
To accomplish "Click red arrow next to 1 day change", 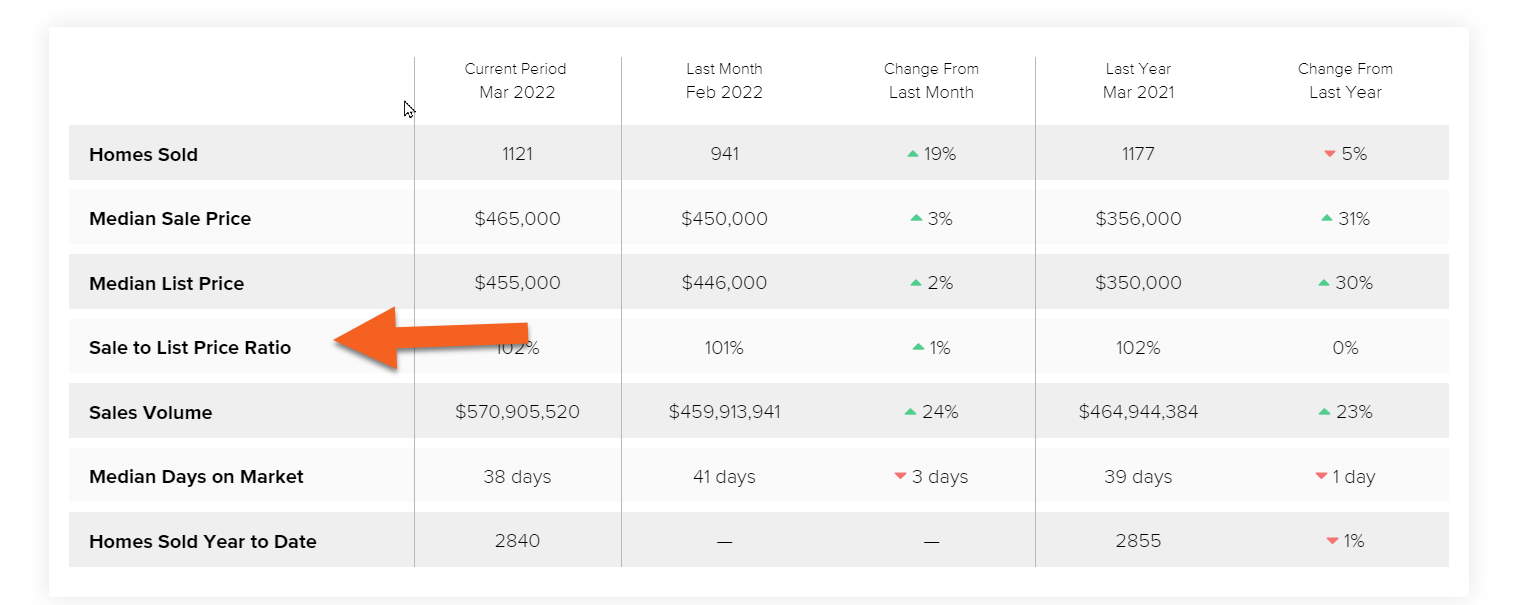I will pyautogui.click(x=1321, y=477).
